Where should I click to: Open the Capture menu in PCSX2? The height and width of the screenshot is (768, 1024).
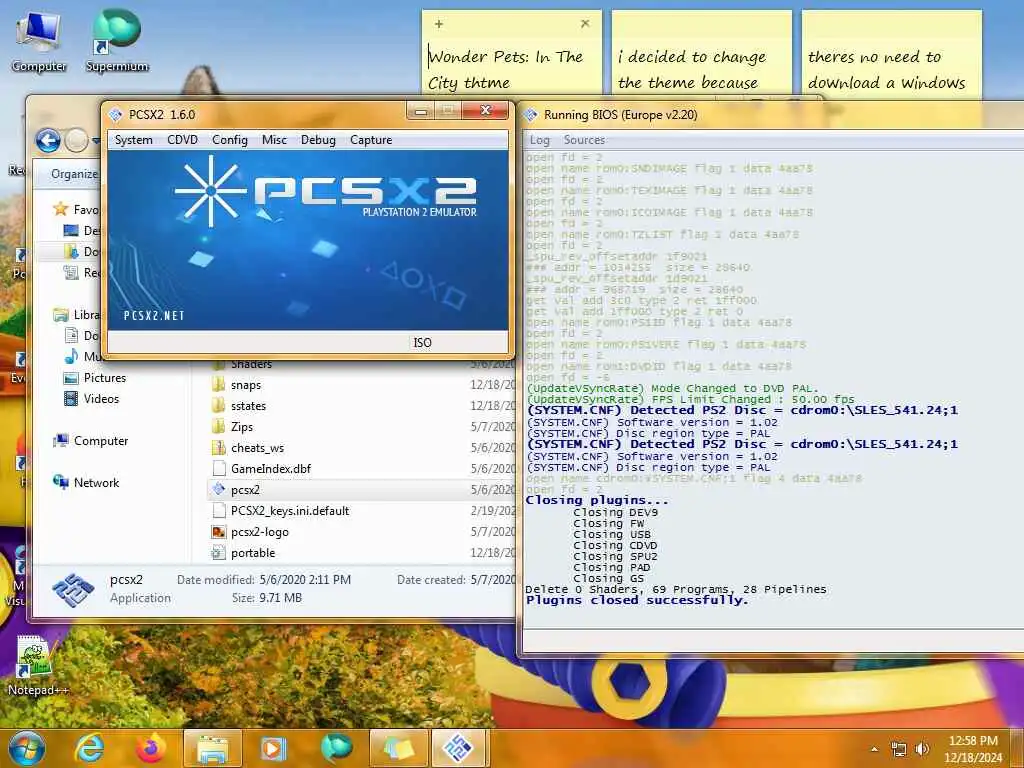coord(371,140)
